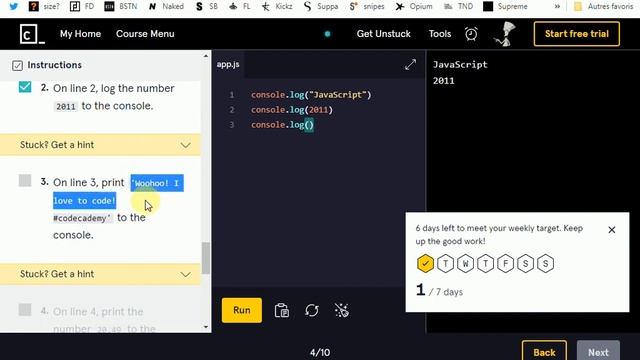Toggle the step 3 unchecked checkbox
Screen dimensions: 640x360
[x=25, y=180]
